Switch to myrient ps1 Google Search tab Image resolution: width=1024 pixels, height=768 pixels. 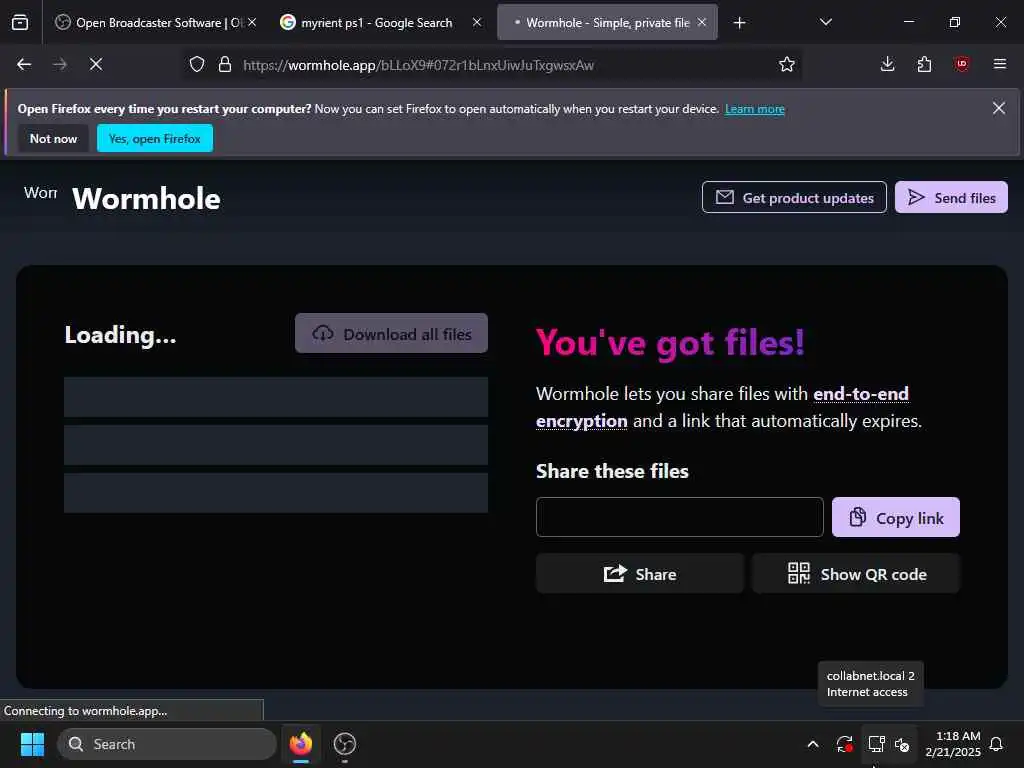click(x=376, y=23)
